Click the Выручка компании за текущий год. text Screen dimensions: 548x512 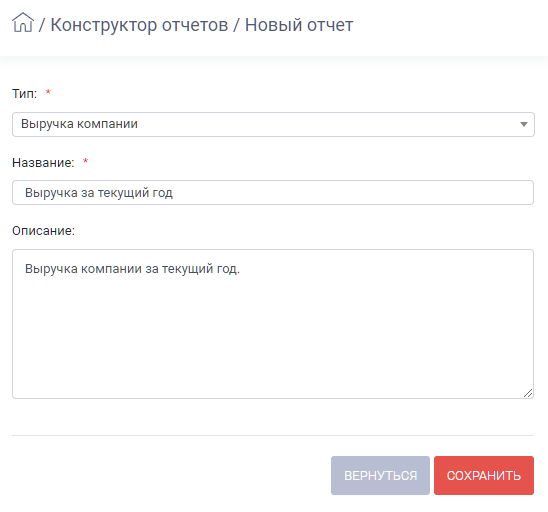coord(132,269)
